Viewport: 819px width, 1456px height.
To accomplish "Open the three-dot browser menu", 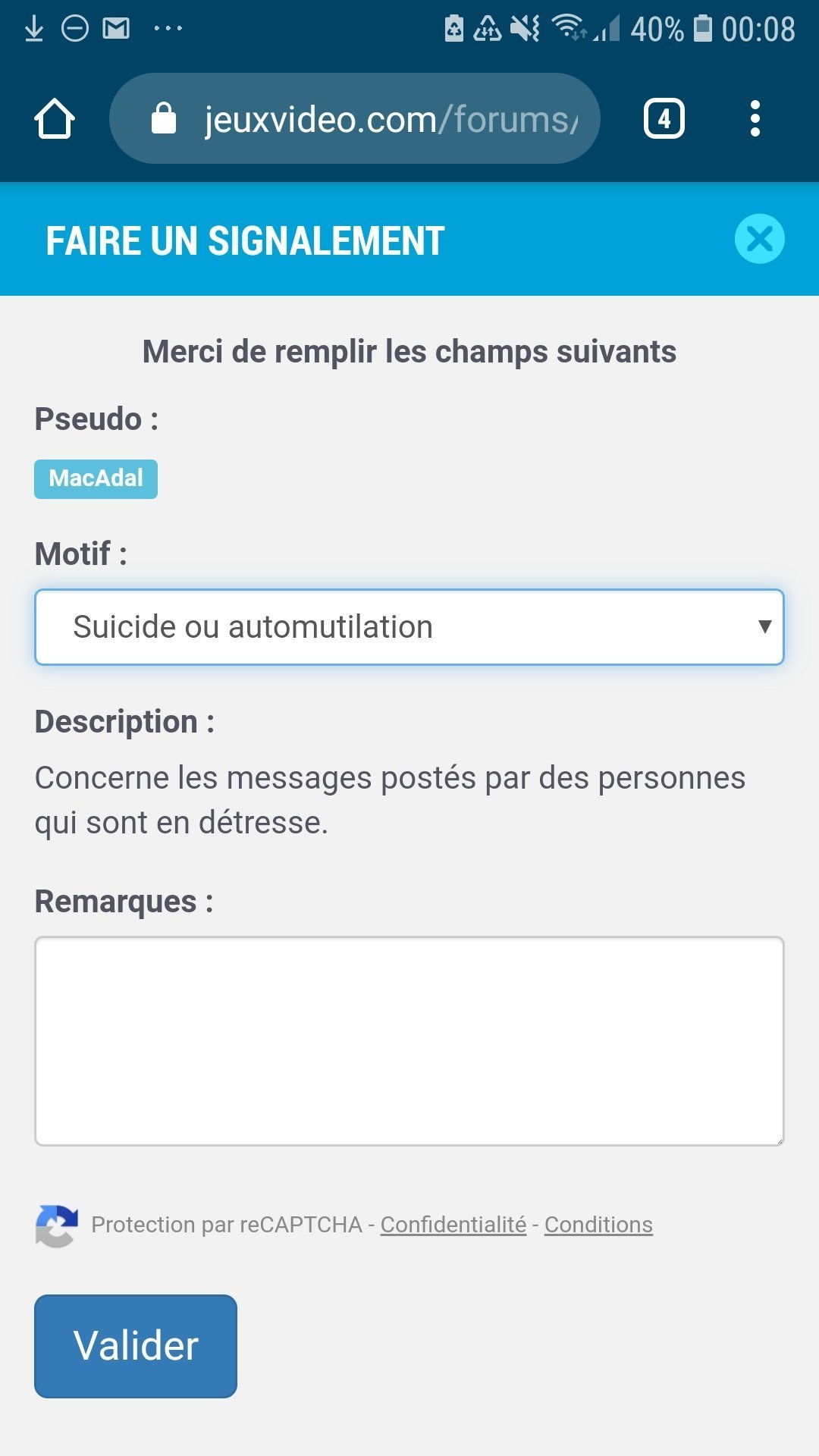I will (x=755, y=119).
